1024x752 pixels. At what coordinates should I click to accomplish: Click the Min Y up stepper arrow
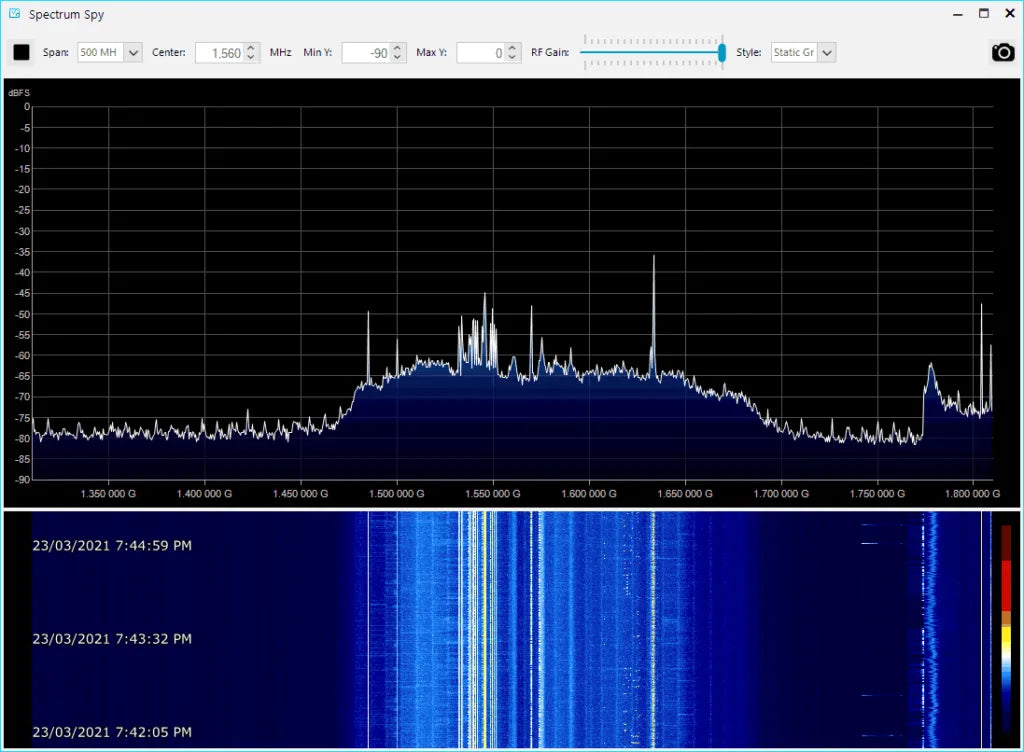coord(396,47)
